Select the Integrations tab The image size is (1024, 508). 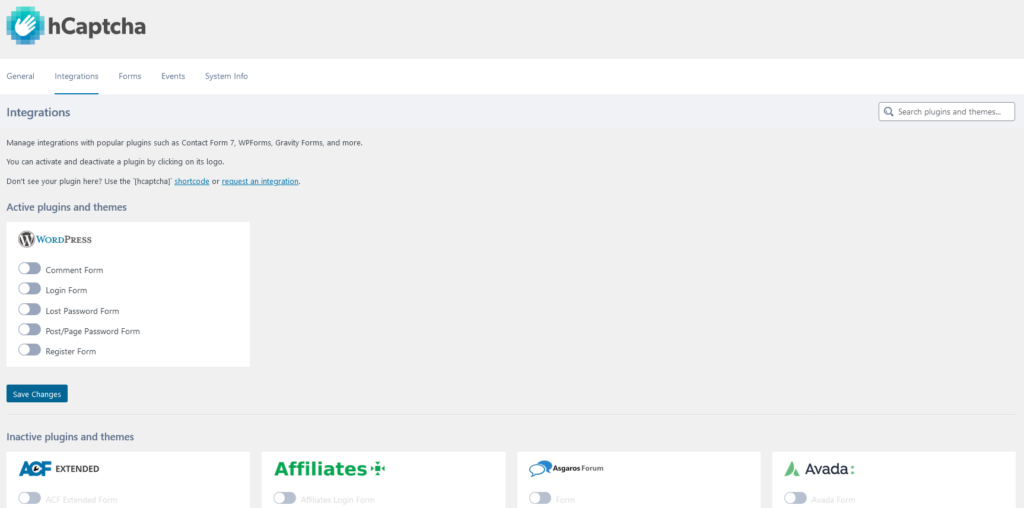[76, 76]
